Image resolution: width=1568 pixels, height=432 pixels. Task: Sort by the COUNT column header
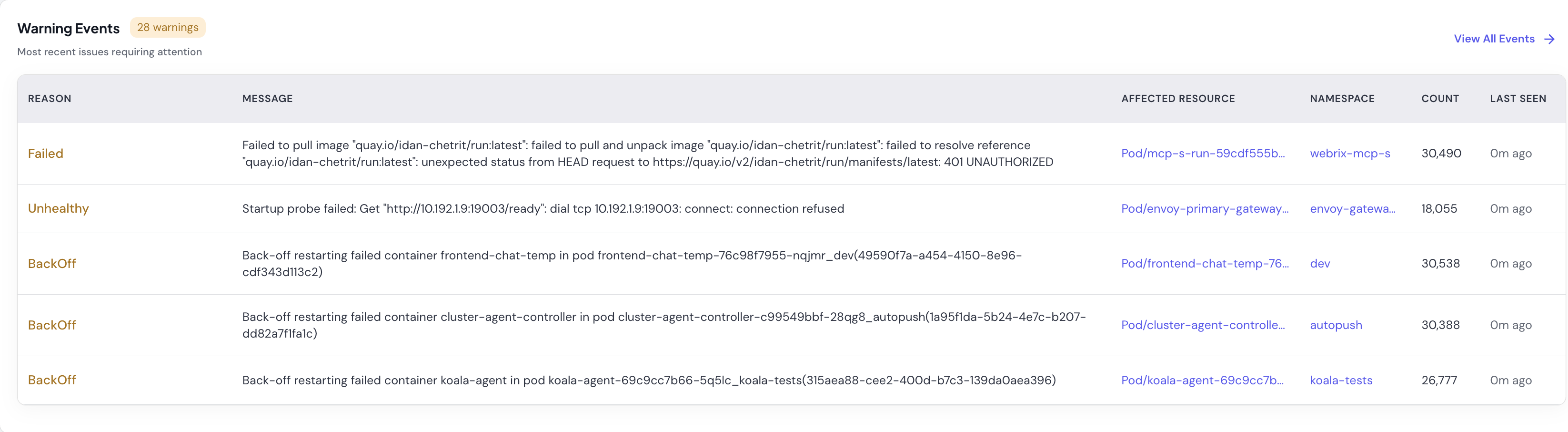[1440, 98]
